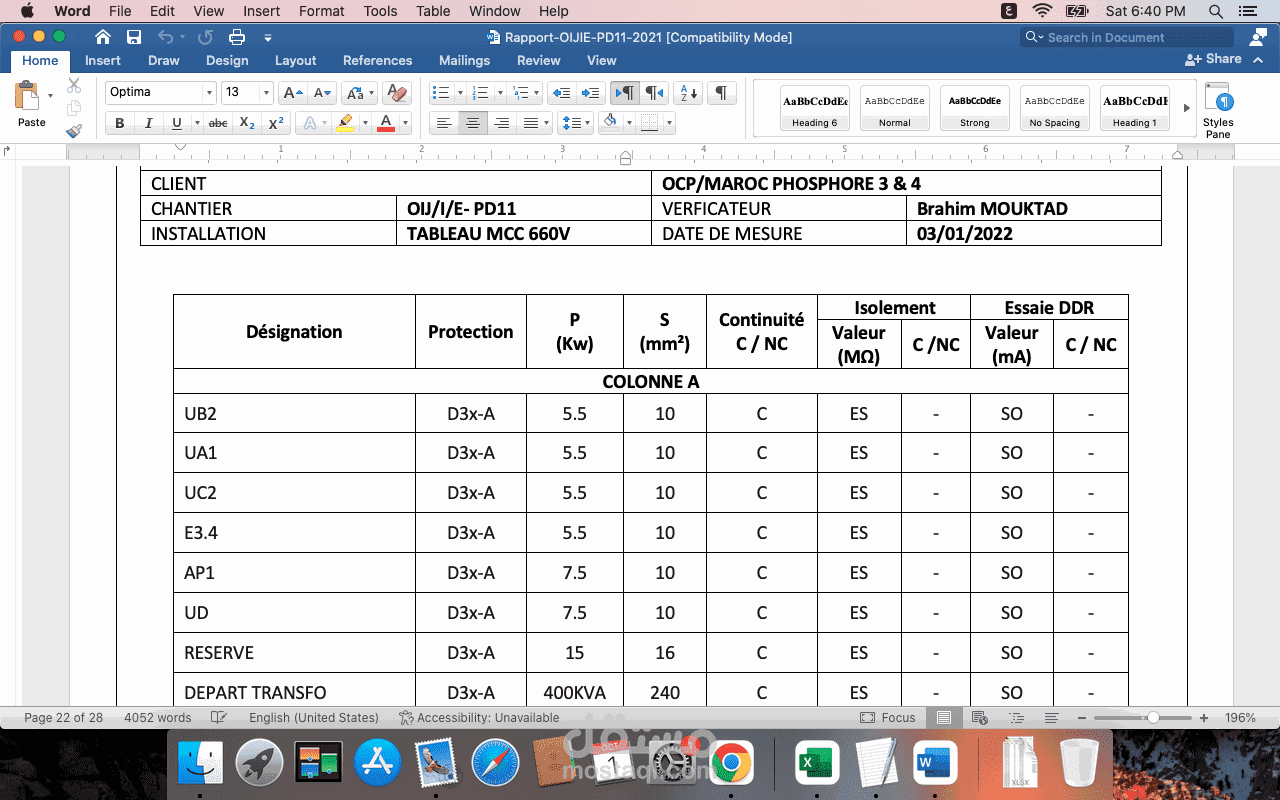Toggle Focus mode in status bar
This screenshot has height=800, width=1280.
[x=888, y=718]
